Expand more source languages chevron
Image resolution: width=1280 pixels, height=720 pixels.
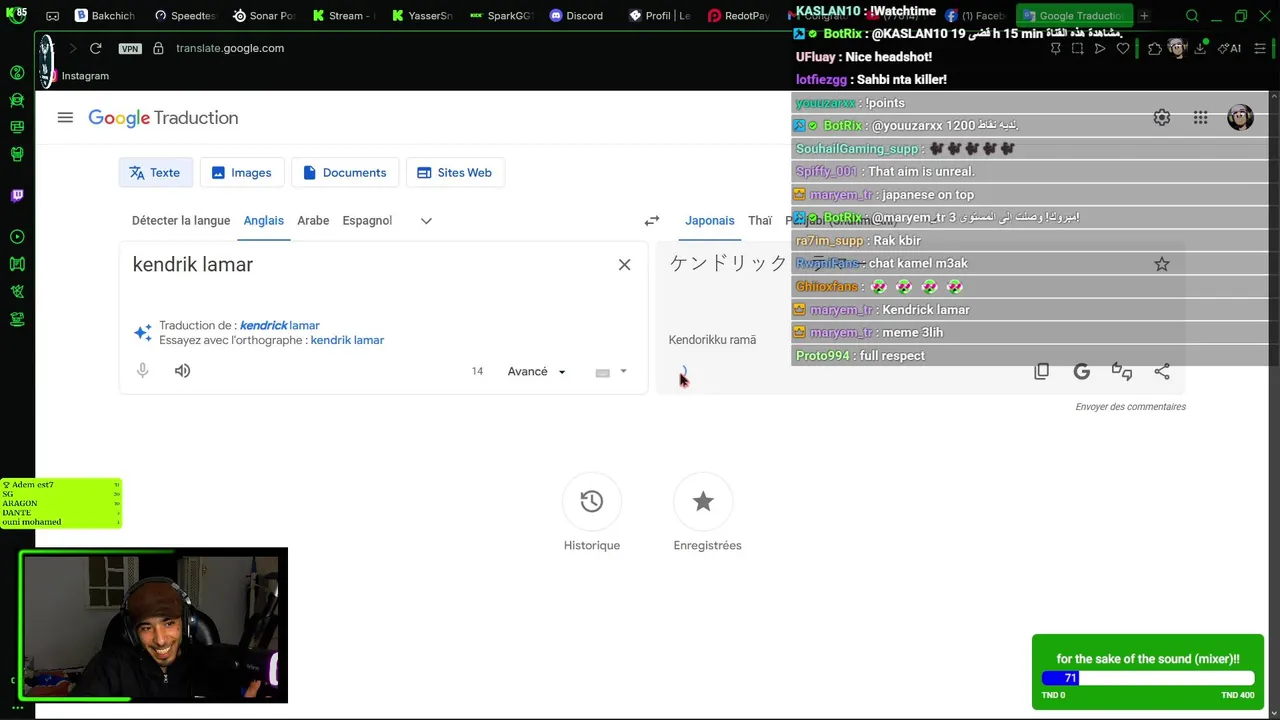pyautogui.click(x=426, y=221)
